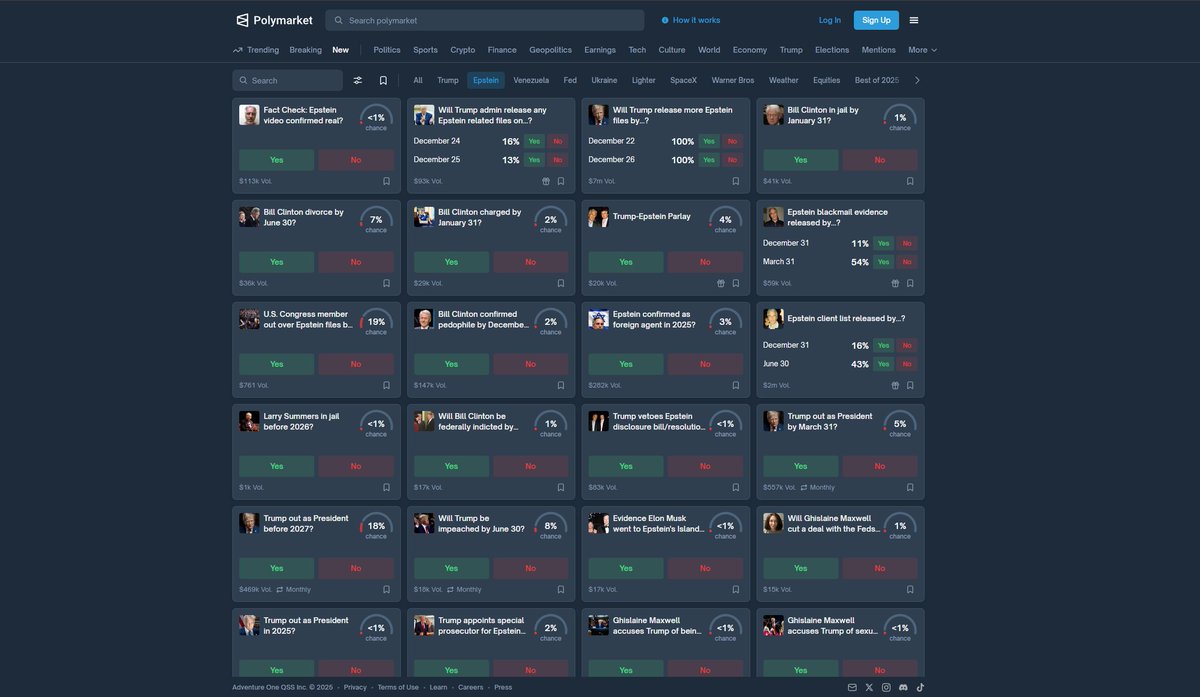
Task: Bookmark Will Trump be impeached market
Action: point(561,589)
